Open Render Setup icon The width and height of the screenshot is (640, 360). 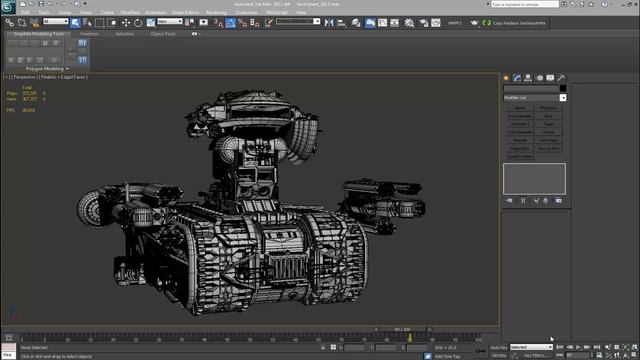tap(424, 23)
